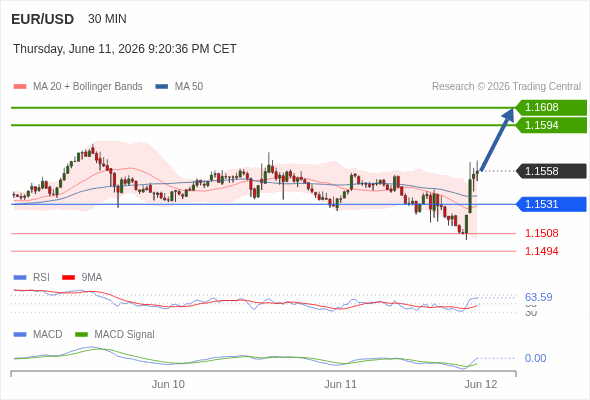Click the MACD Signal legend color swatch
The height and width of the screenshot is (400, 590).
pos(81,335)
